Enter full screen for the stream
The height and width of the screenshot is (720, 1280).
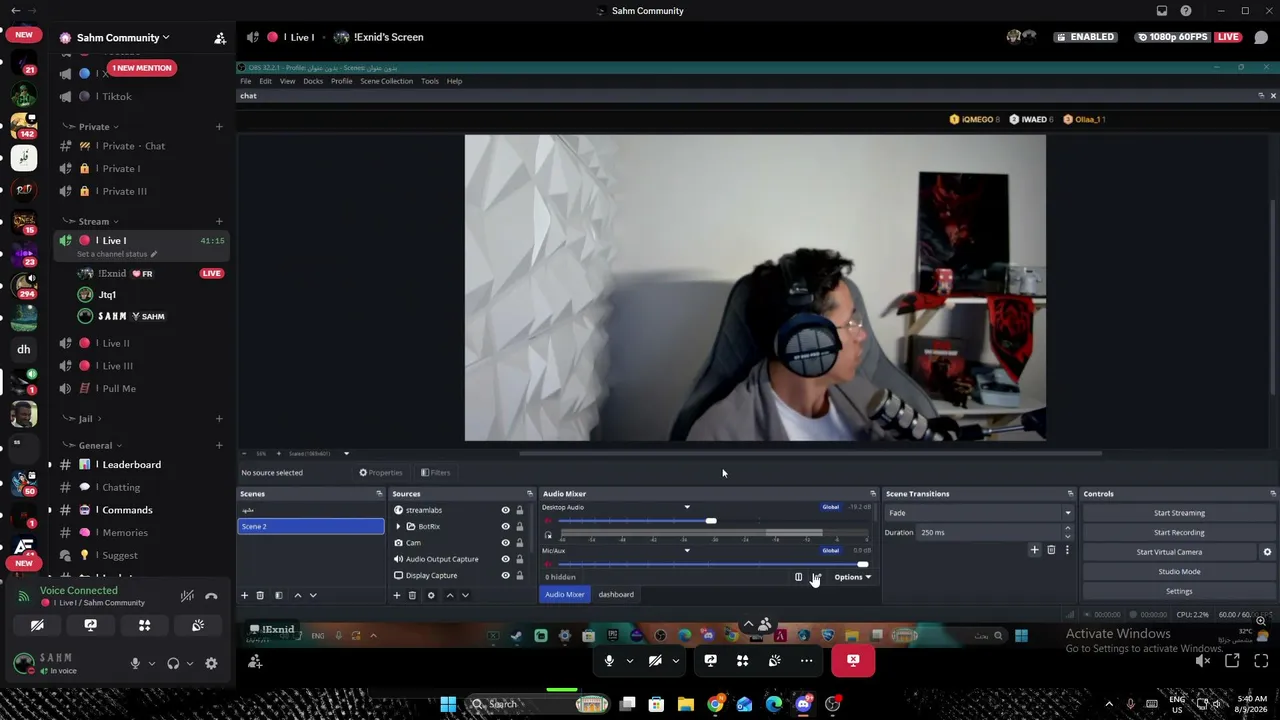pyautogui.click(x=1261, y=660)
